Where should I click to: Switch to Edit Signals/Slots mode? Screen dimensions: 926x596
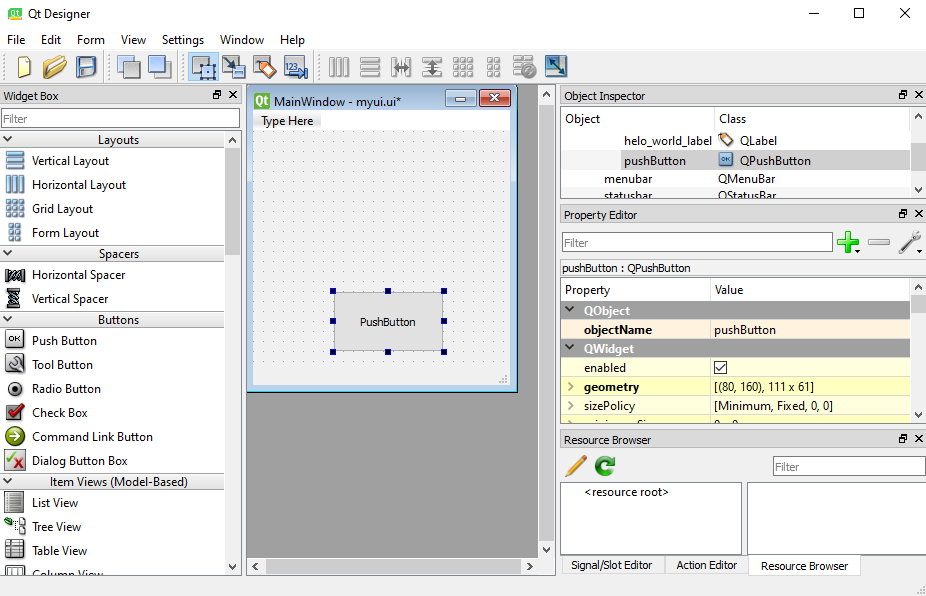point(233,67)
